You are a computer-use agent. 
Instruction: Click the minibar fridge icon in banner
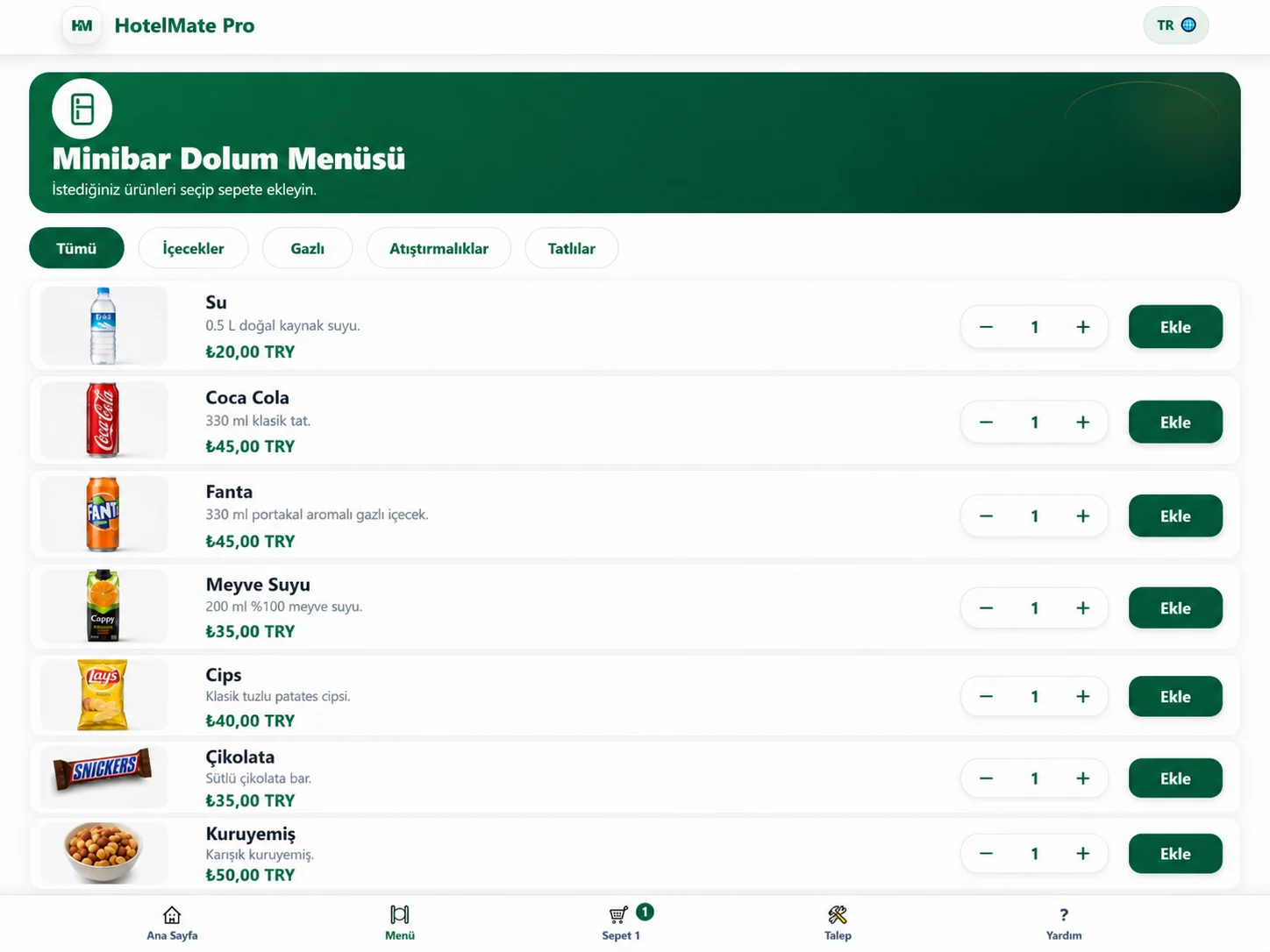[82, 109]
